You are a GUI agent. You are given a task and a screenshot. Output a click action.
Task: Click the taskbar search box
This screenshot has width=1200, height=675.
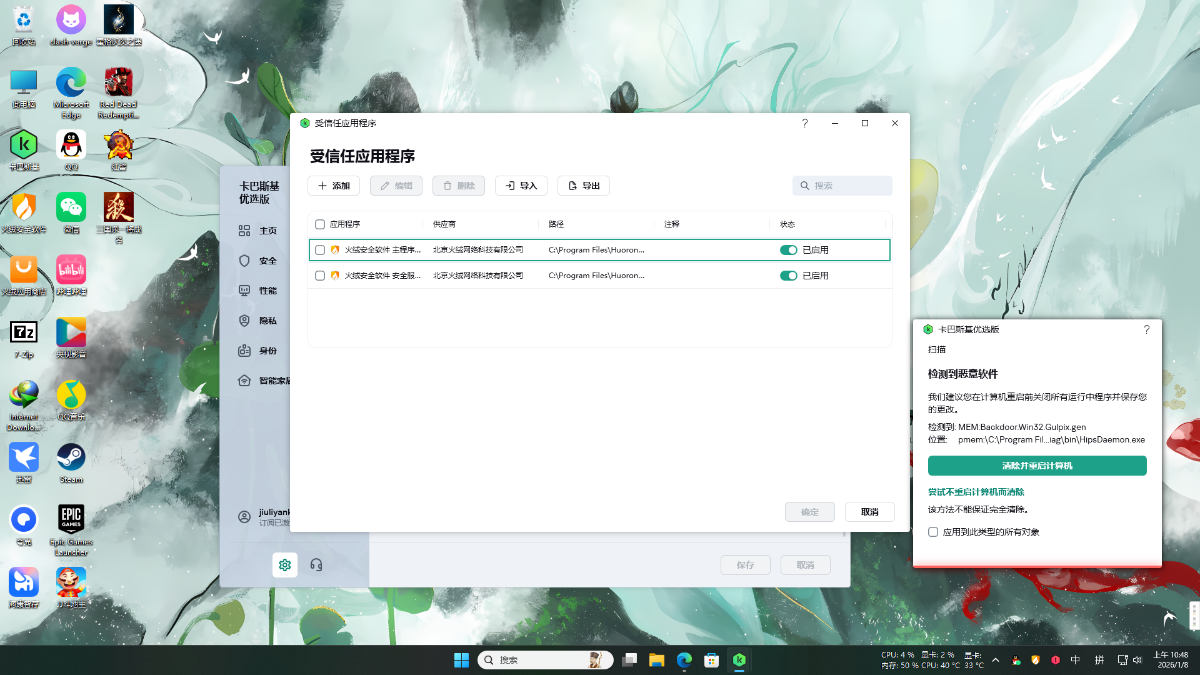[x=544, y=660]
